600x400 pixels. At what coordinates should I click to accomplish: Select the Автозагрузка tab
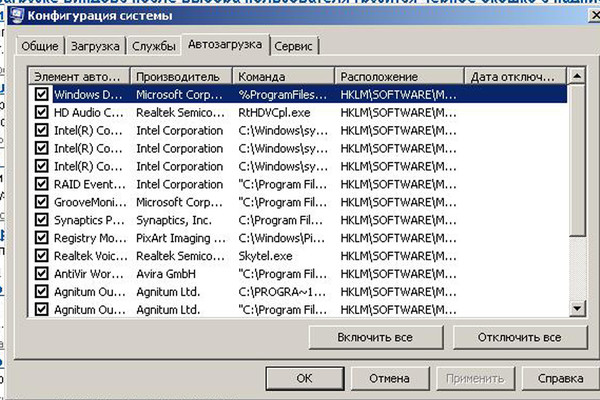click(225, 44)
